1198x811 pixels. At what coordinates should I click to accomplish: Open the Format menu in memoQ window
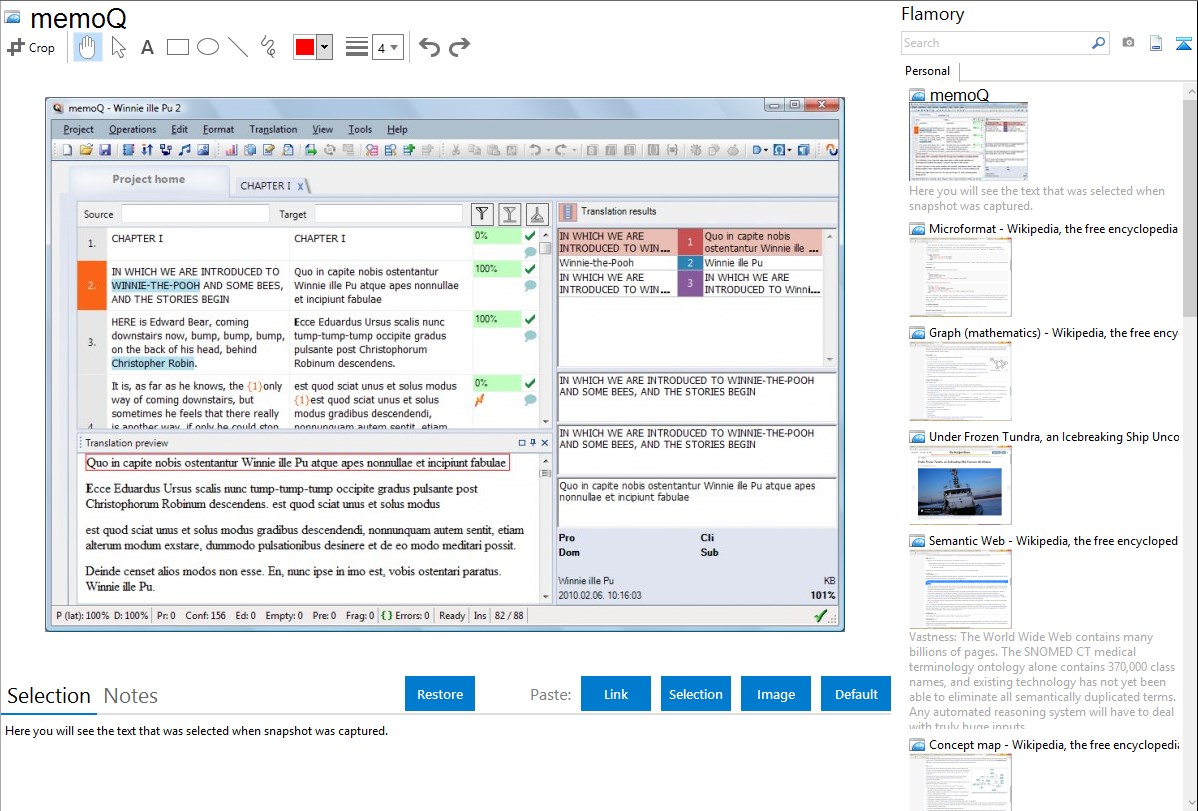[219, 129]
